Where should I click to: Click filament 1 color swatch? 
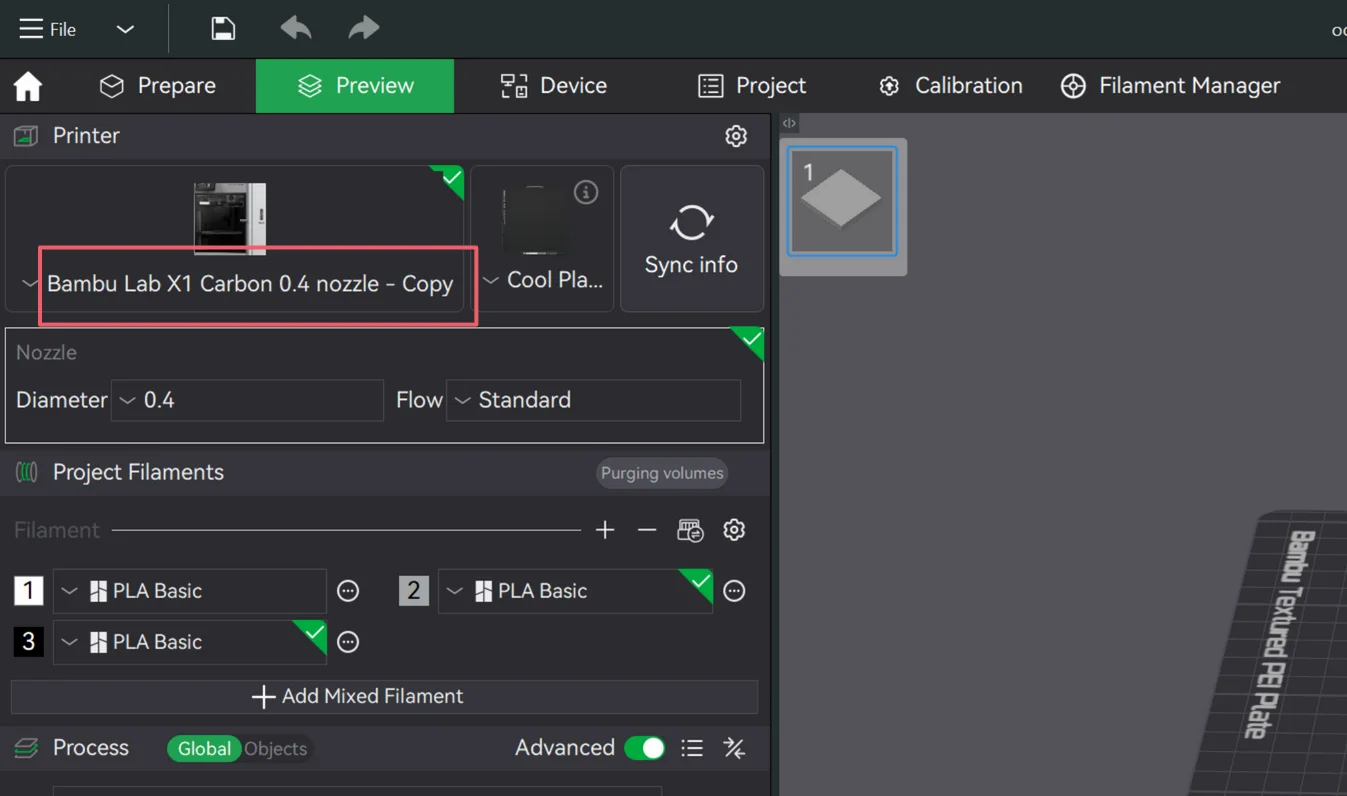click(28, 591)
